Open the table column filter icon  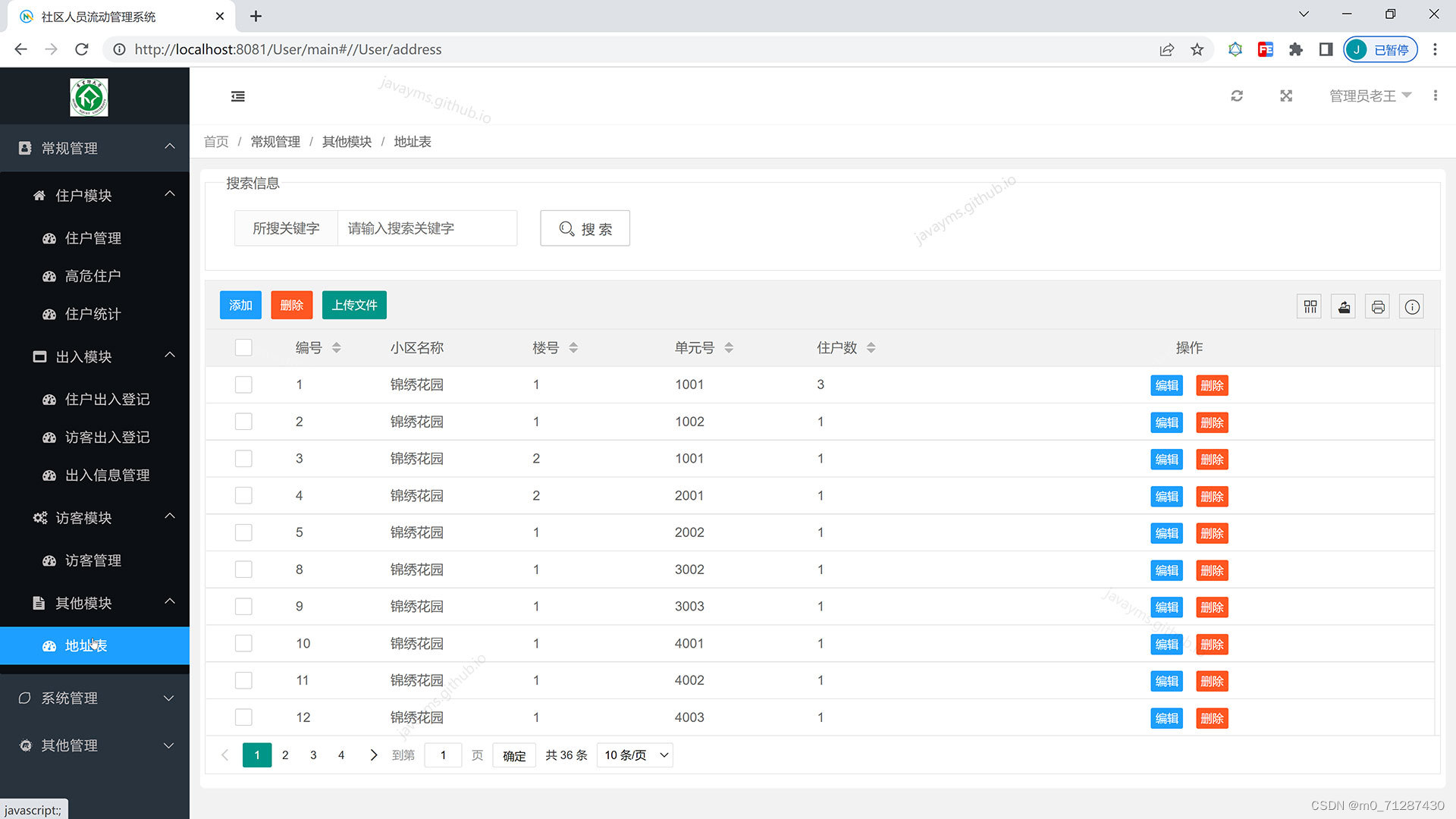1310,307
